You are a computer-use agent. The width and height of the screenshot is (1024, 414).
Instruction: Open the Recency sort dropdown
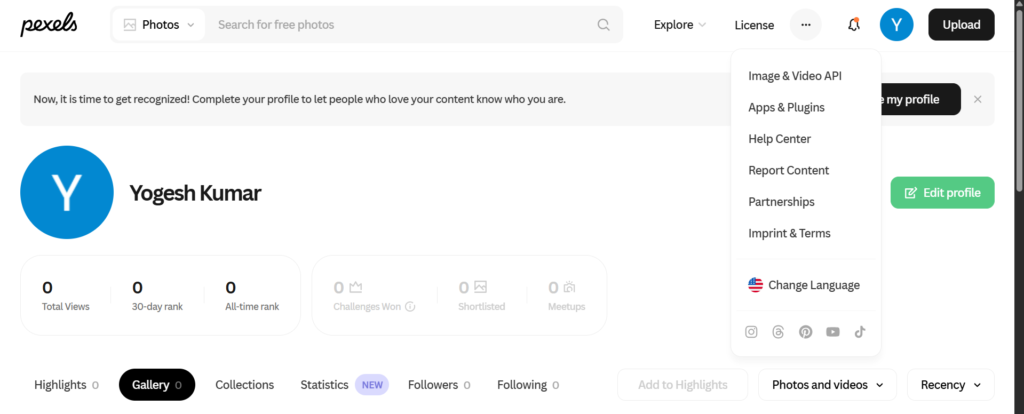click(x=950, y=385)
